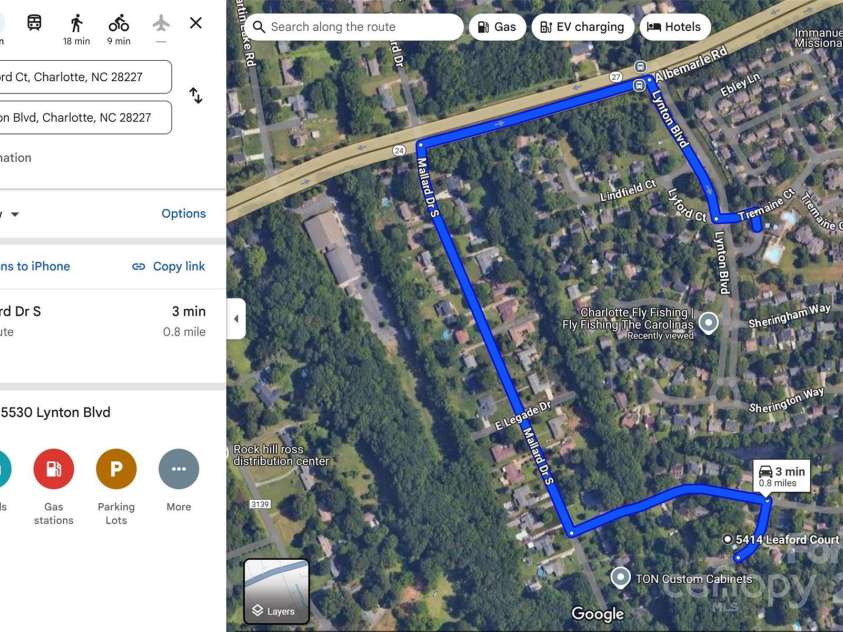Collapse the side panel arrow
This screenshot has width=843, height=632.
point(236,319)
